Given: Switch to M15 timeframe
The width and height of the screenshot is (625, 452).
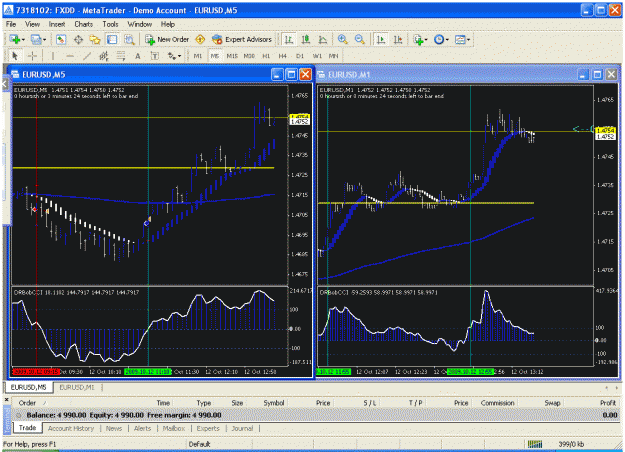Looking at the screenshot, I should [x=232, y=56].
